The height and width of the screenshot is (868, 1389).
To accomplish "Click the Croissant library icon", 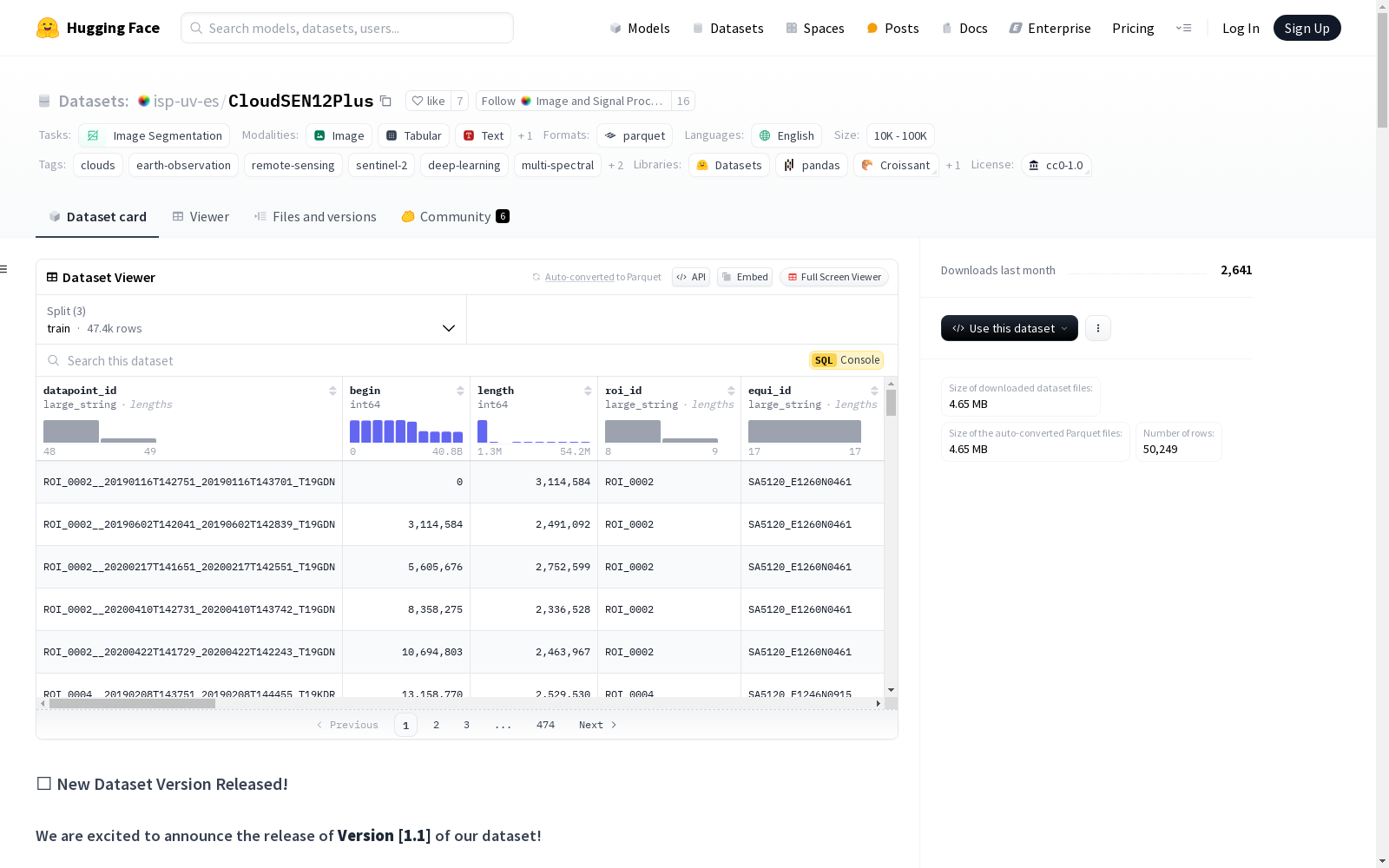I will [867, 165].
